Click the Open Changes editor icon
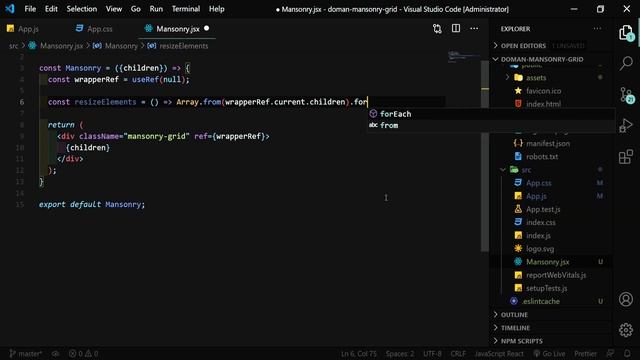The height and width of the screenshot is (360, 640). 437,29
